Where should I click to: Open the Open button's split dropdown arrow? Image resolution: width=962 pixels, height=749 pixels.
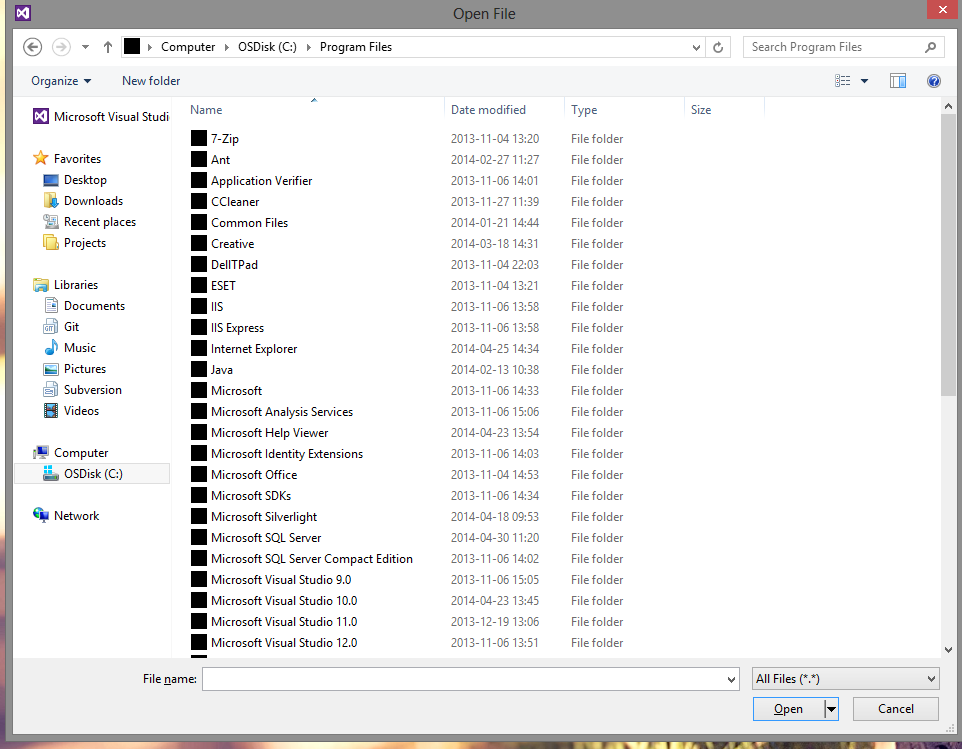[830, 708]
